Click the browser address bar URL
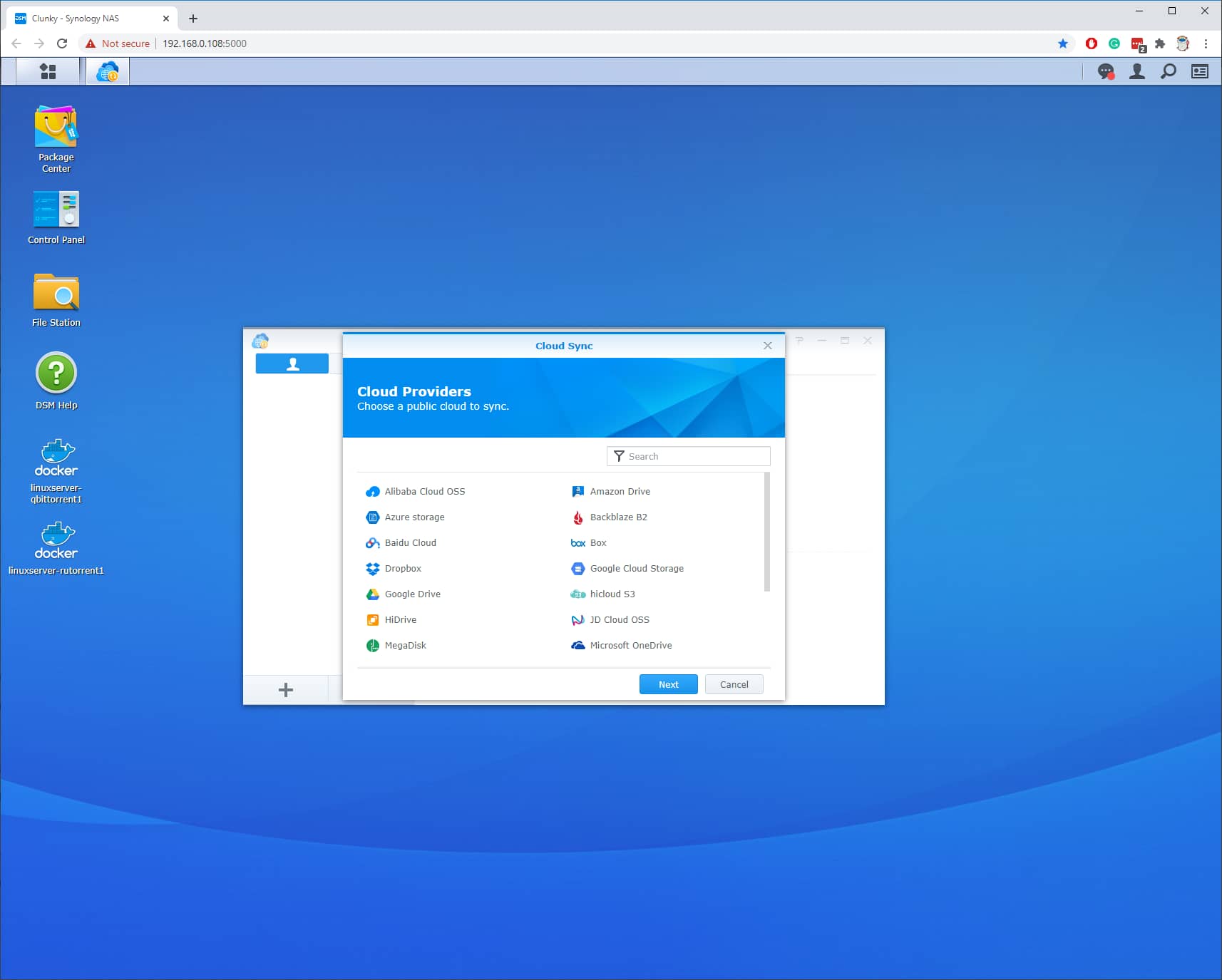The height and width of the screenshot is (980, 1222). [205, 43]
